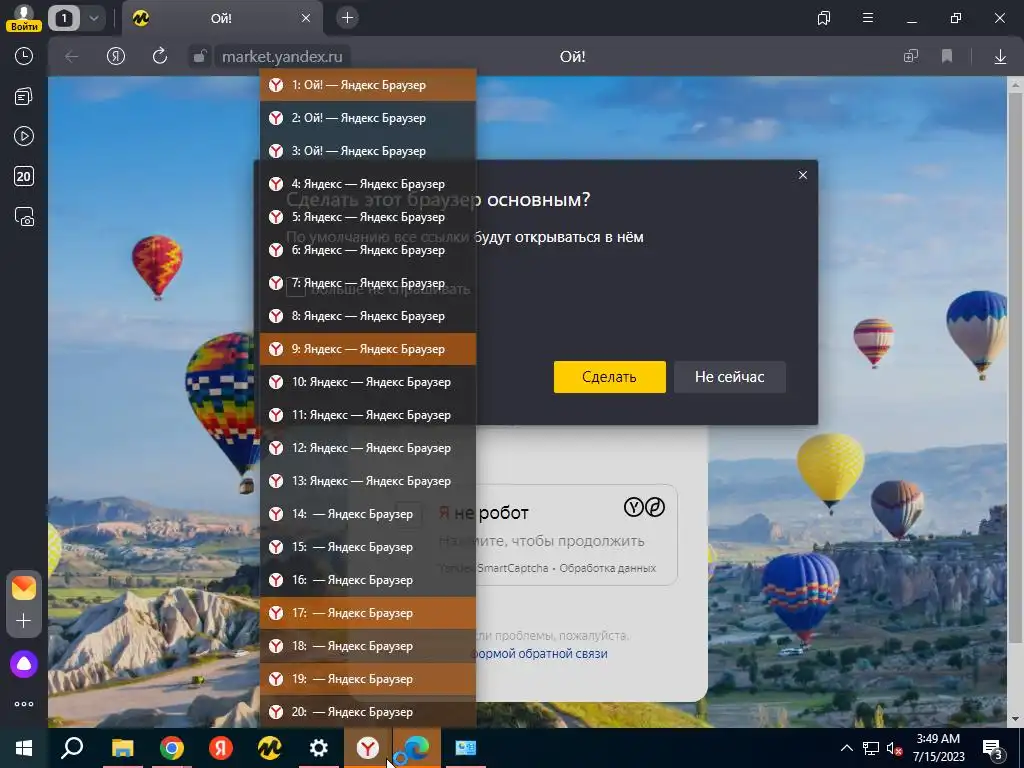Screen dimensions: 1024x768
Task: Click the sidebar icon labeled 20
Action: [24, 176]
